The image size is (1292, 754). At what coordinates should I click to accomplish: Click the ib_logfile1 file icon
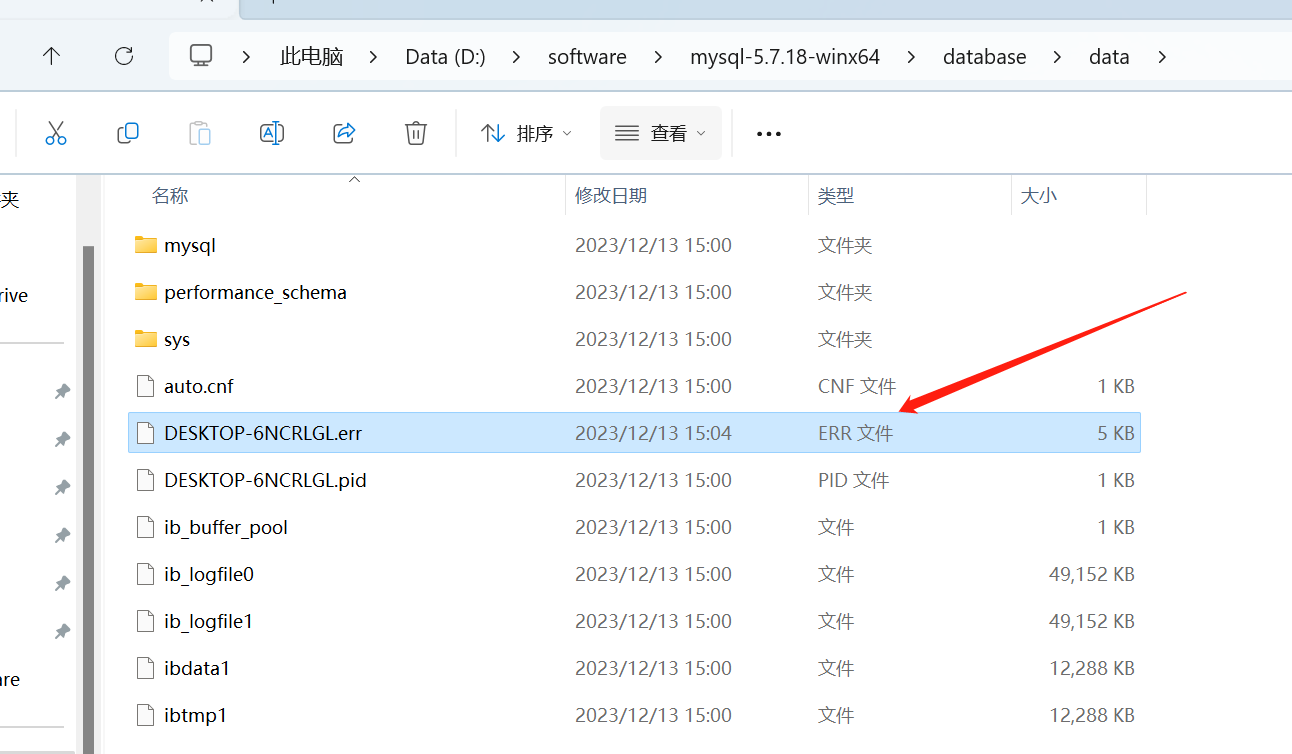[146, 621]
